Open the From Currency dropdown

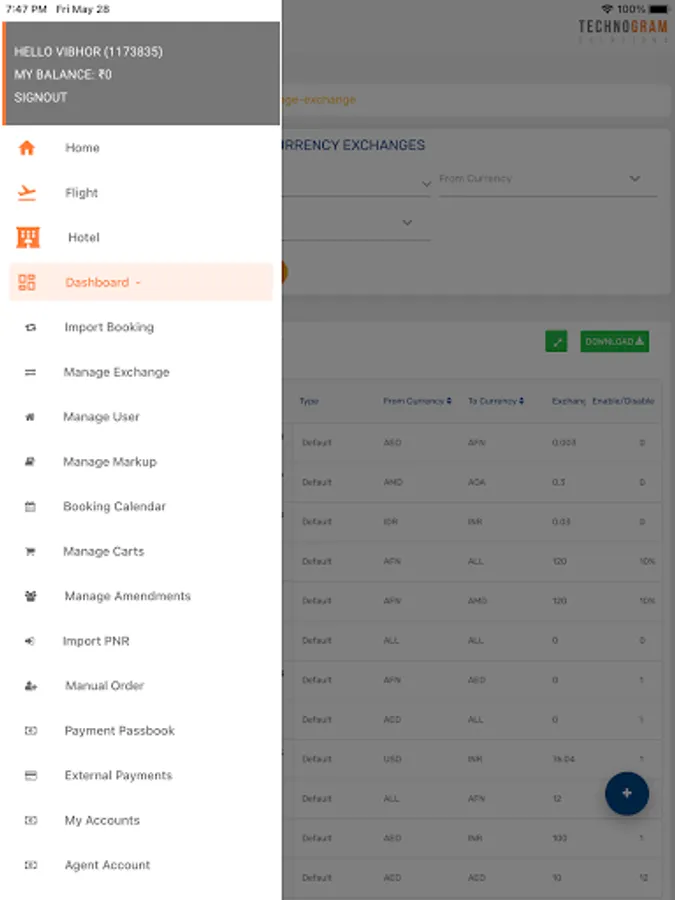tap(548, 180)
